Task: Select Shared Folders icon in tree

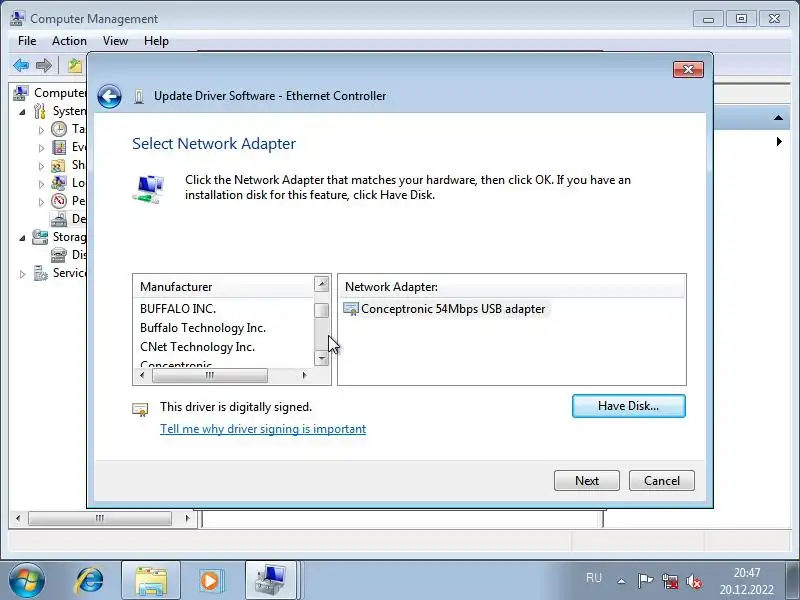Action: tap(59, 165)
